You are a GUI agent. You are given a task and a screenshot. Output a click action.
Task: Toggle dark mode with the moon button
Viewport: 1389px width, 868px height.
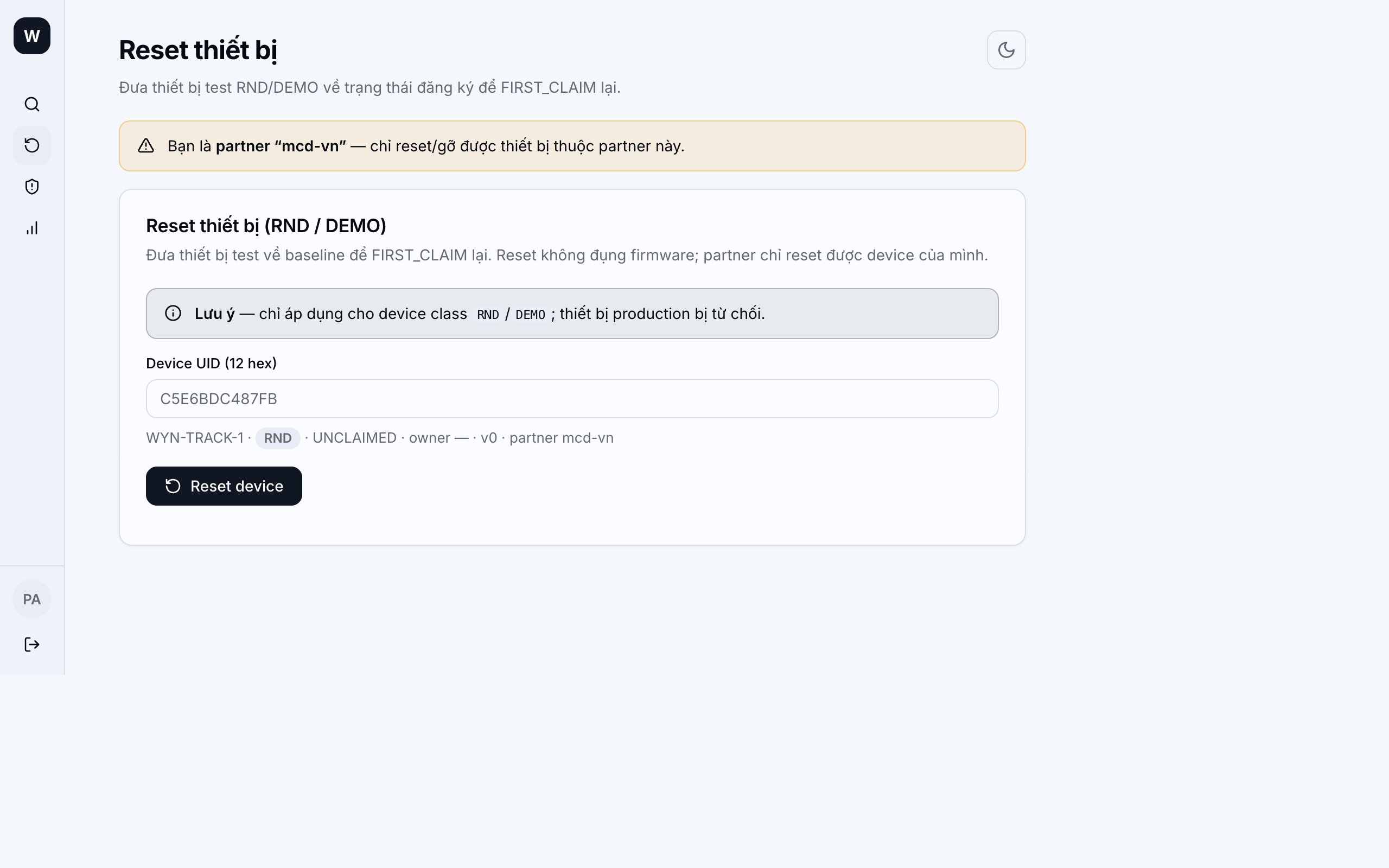point(1006,50)
